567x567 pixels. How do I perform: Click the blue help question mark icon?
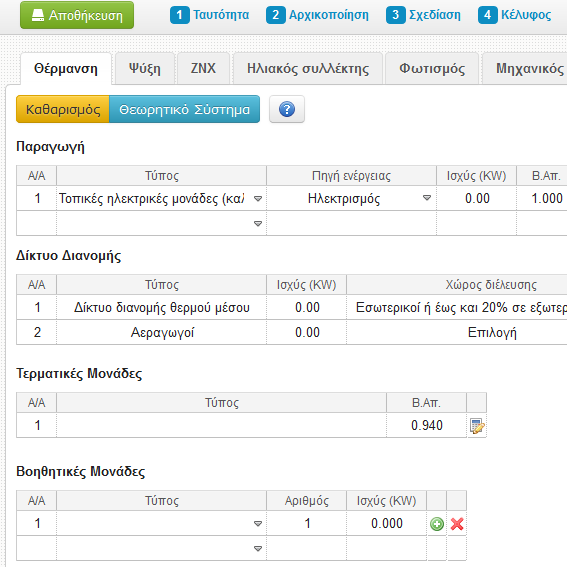pos(287,109)
